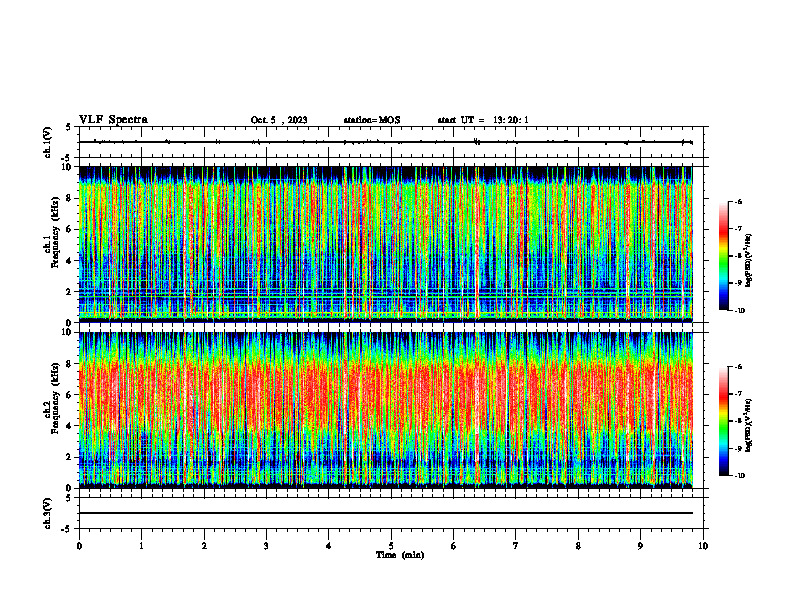The height and width of the screenshot is (612, 792).
Task: Click the "Time (min)" x-axis label
Action: 400,555
